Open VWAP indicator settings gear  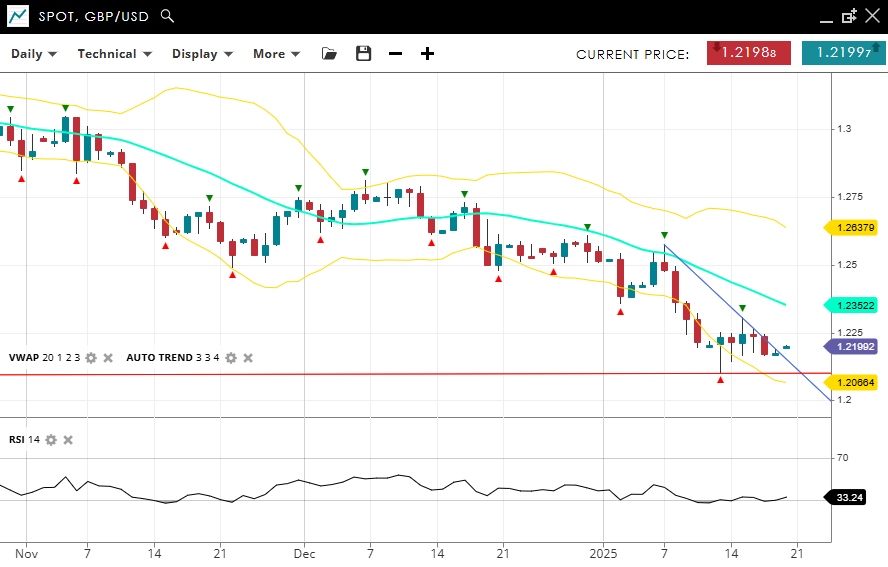[x=91, y=358]
